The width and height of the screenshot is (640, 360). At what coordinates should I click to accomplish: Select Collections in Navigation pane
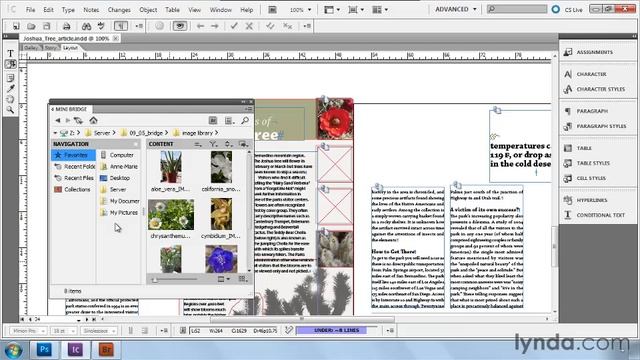point(72,189)
